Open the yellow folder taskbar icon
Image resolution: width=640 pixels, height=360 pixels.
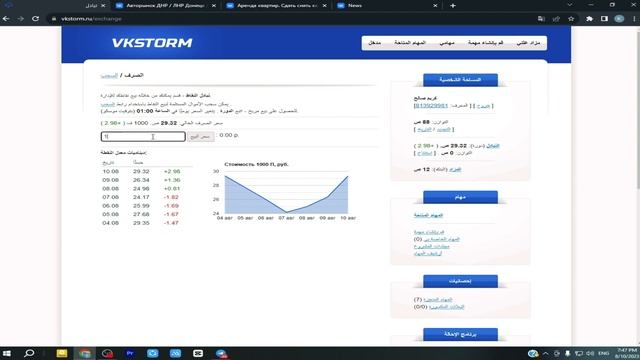62,353
